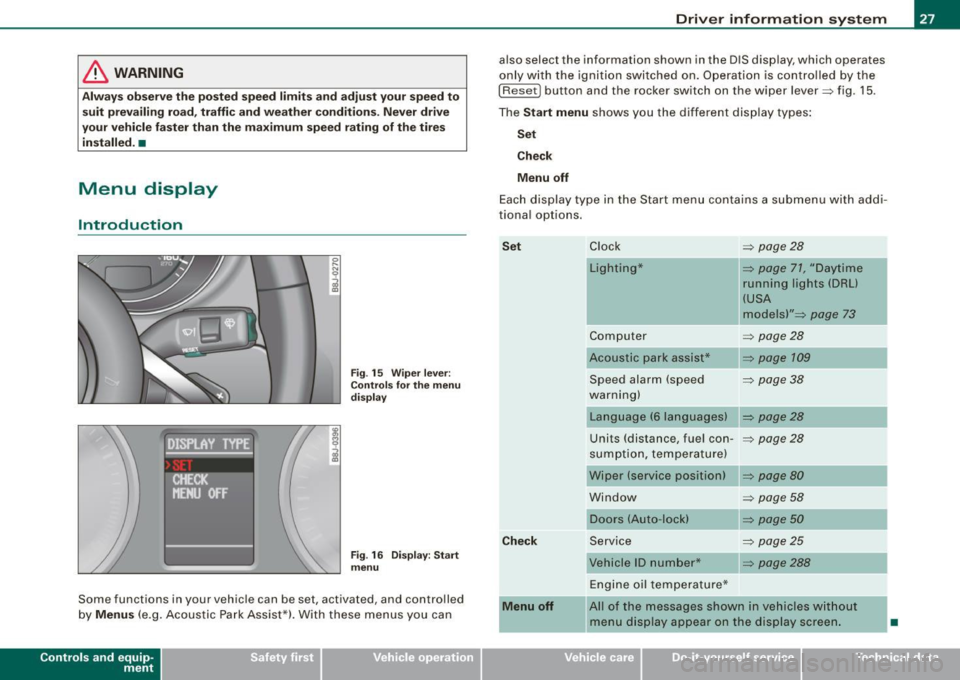
Task: Select the Vehicle ID number* cell
Action: click(x=662, y=562)
